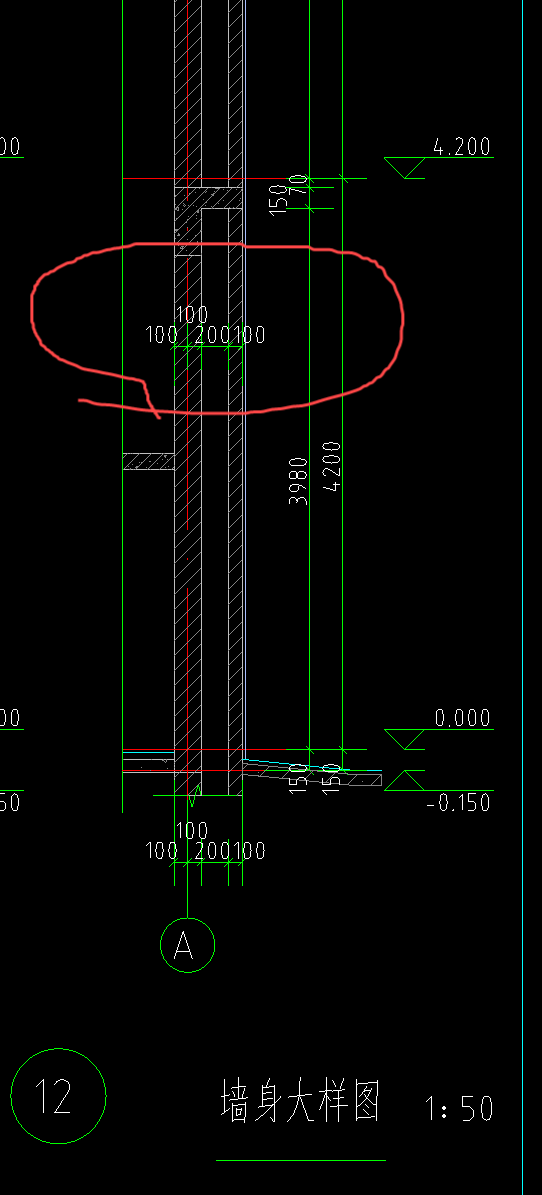Select the 70 dimension text near 4.200 level
This screenshot has height=1195, width=542.
point(298,183)
